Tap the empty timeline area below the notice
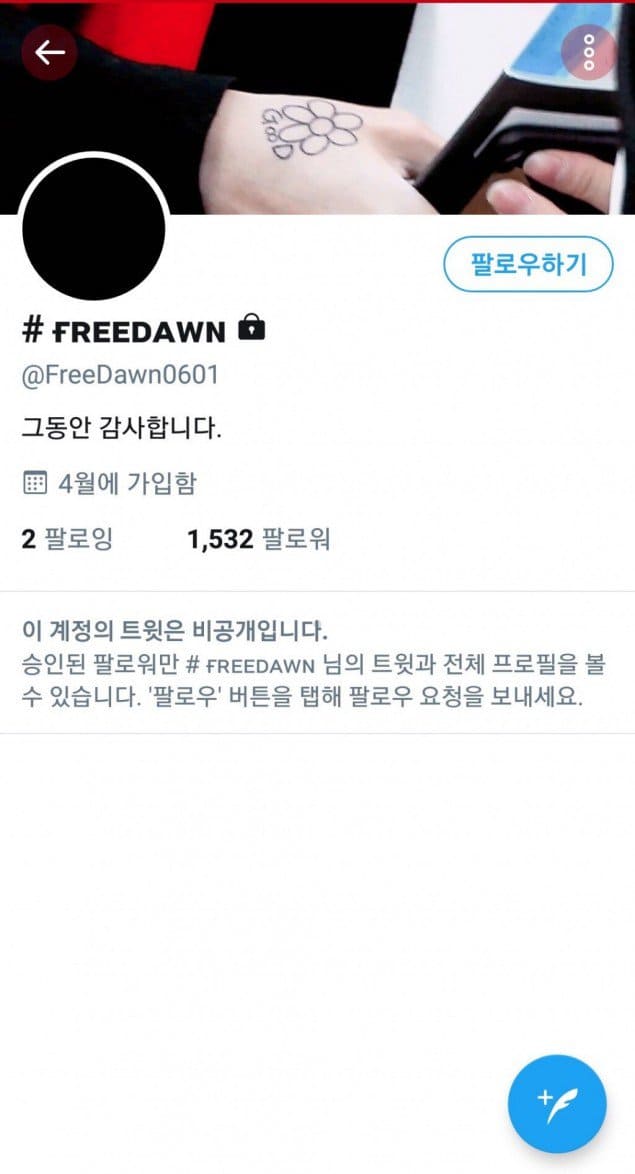 tap(318, 891)
